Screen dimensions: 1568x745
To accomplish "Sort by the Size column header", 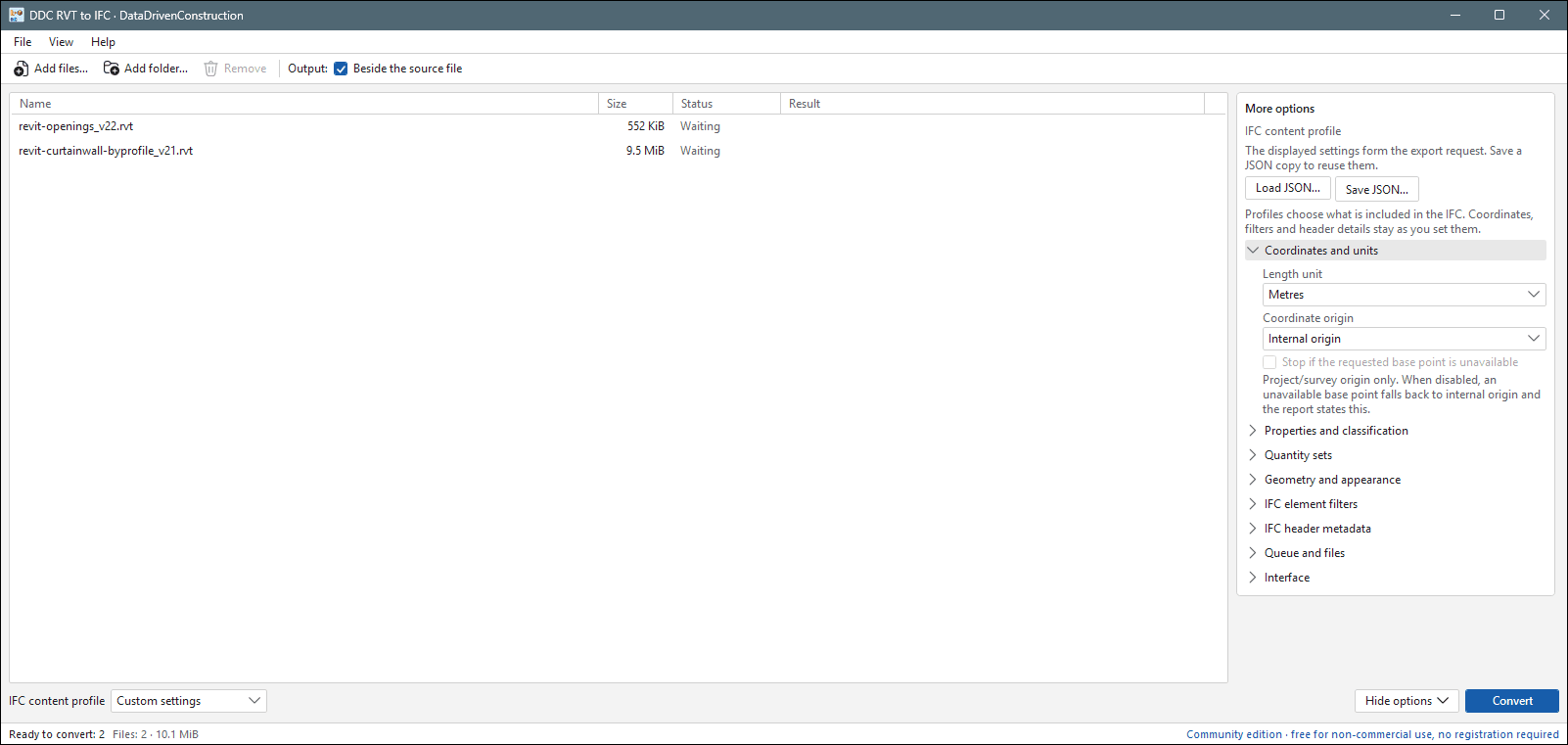I will (635, 104).
